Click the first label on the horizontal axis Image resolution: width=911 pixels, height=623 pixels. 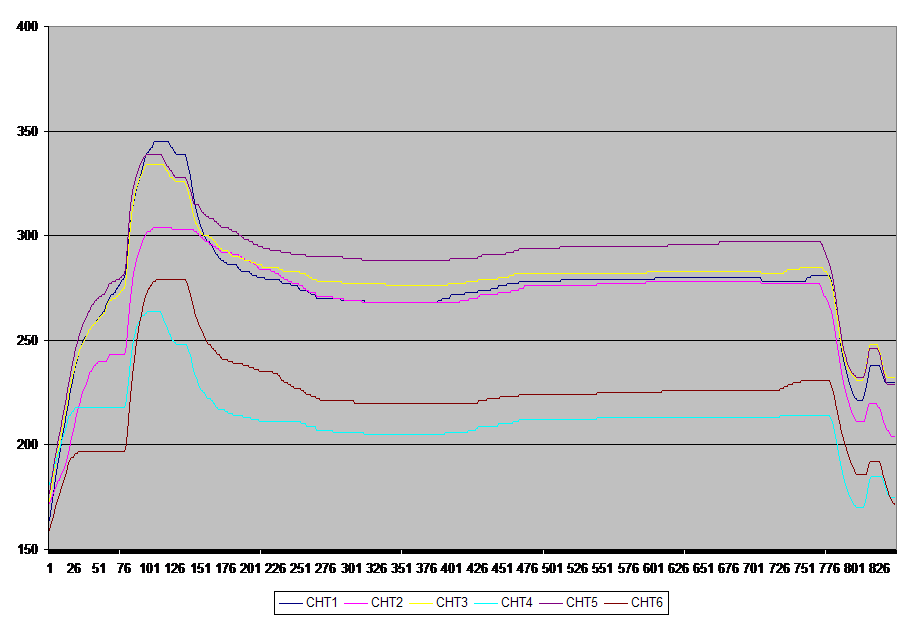50,566
